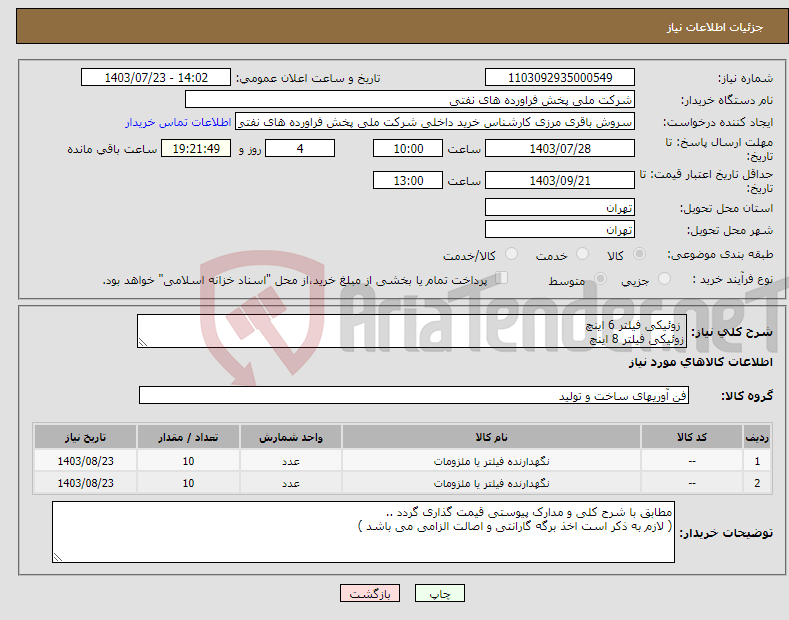Click the نام کالا column header
The height and width of the screenshot is (620, 789).
click(491, 437)
